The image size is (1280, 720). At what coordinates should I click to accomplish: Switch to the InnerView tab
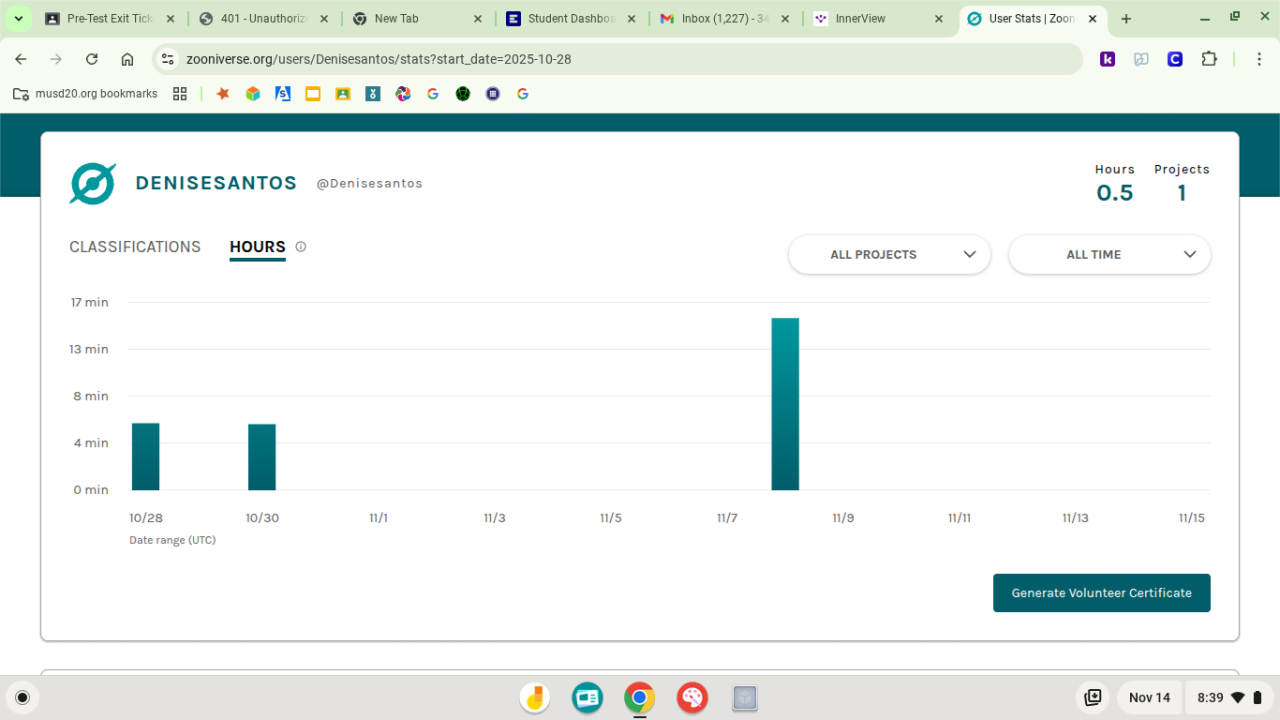pos(877,19)
